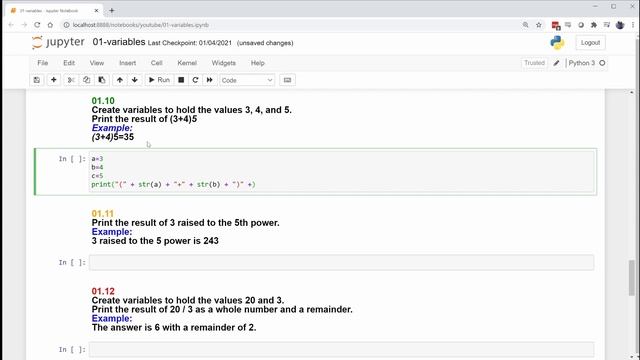This screenshot has width=640, height=360.
Task: Restart kernel and run all icon
Action: [210, 80]
